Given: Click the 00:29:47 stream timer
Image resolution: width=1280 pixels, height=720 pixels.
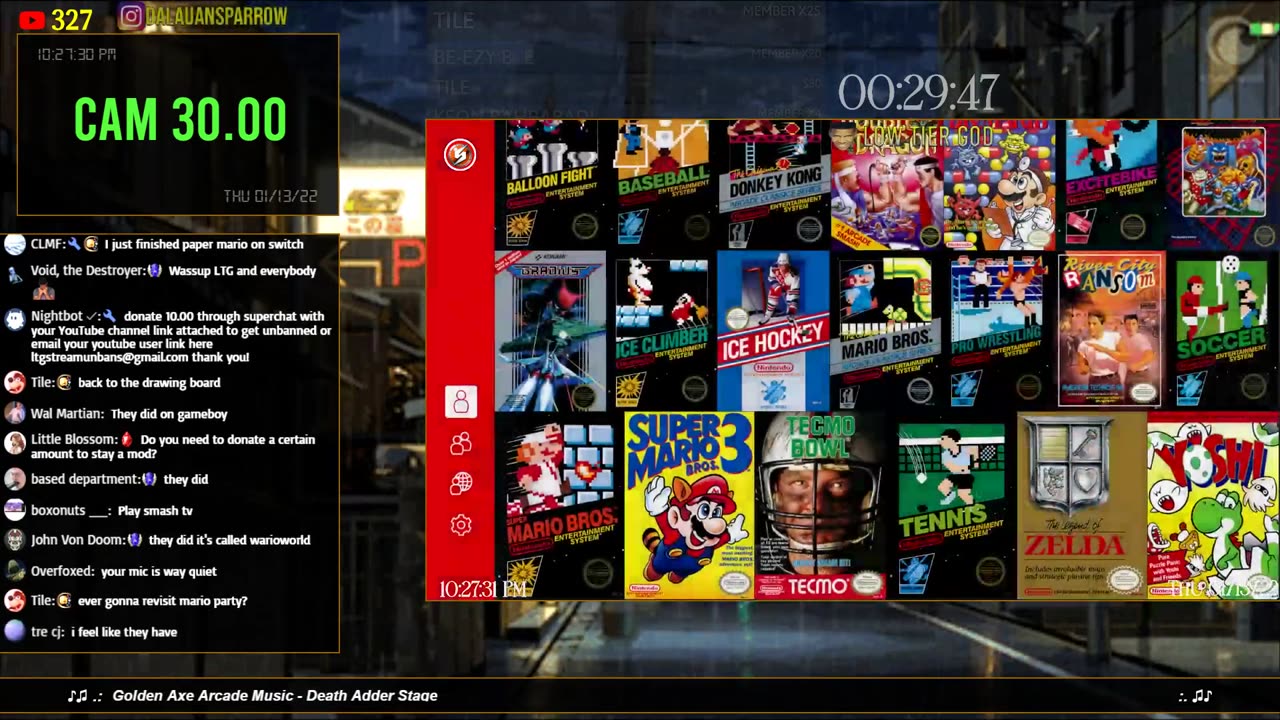Looking at the screenshot, I should tap(918, 94).
